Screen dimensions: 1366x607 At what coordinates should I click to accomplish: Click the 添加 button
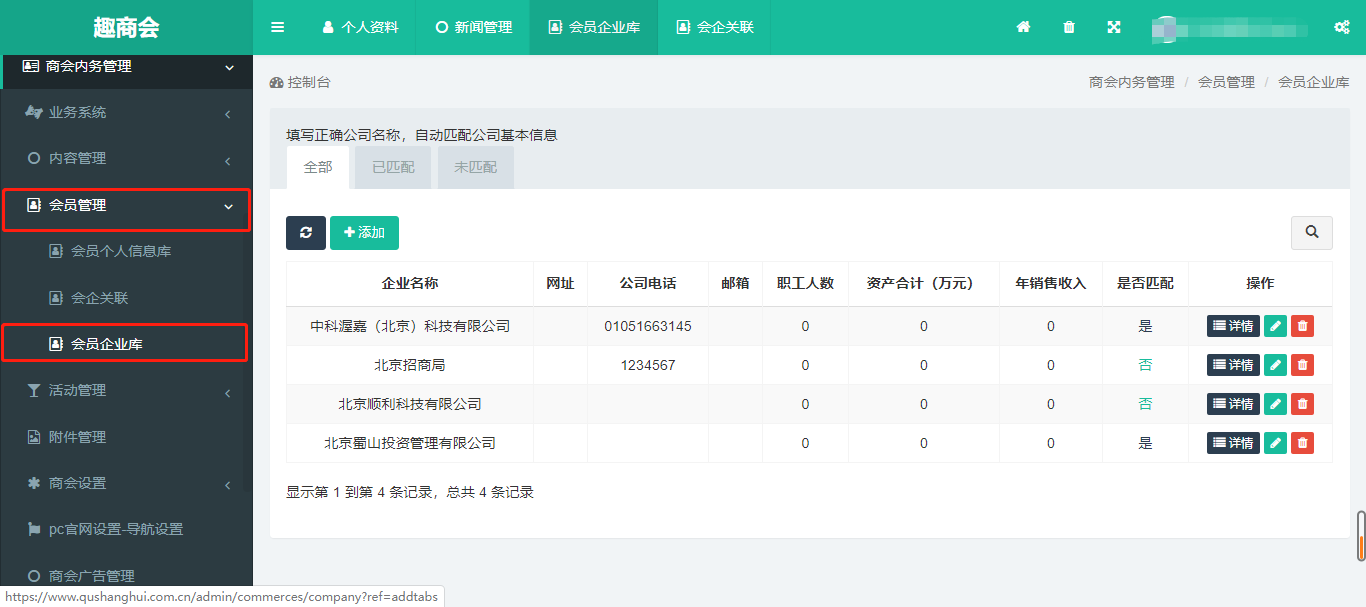tap(364, 233)
